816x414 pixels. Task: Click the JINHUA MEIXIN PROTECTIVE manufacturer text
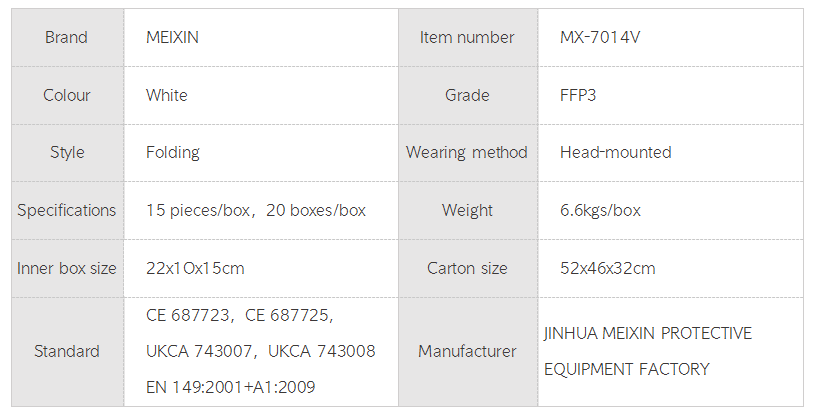click(648, 333)
